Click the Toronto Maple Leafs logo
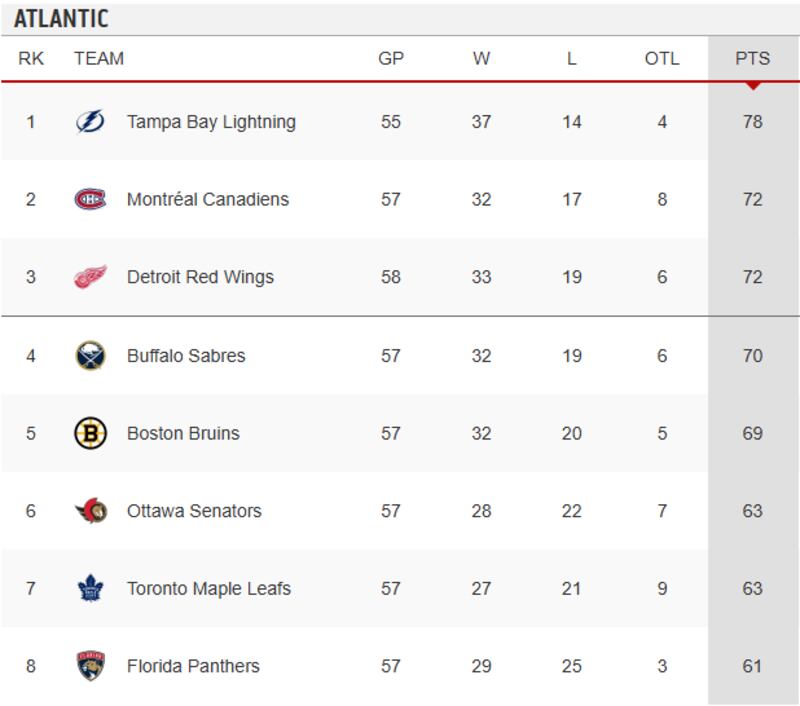 point(90,588)
